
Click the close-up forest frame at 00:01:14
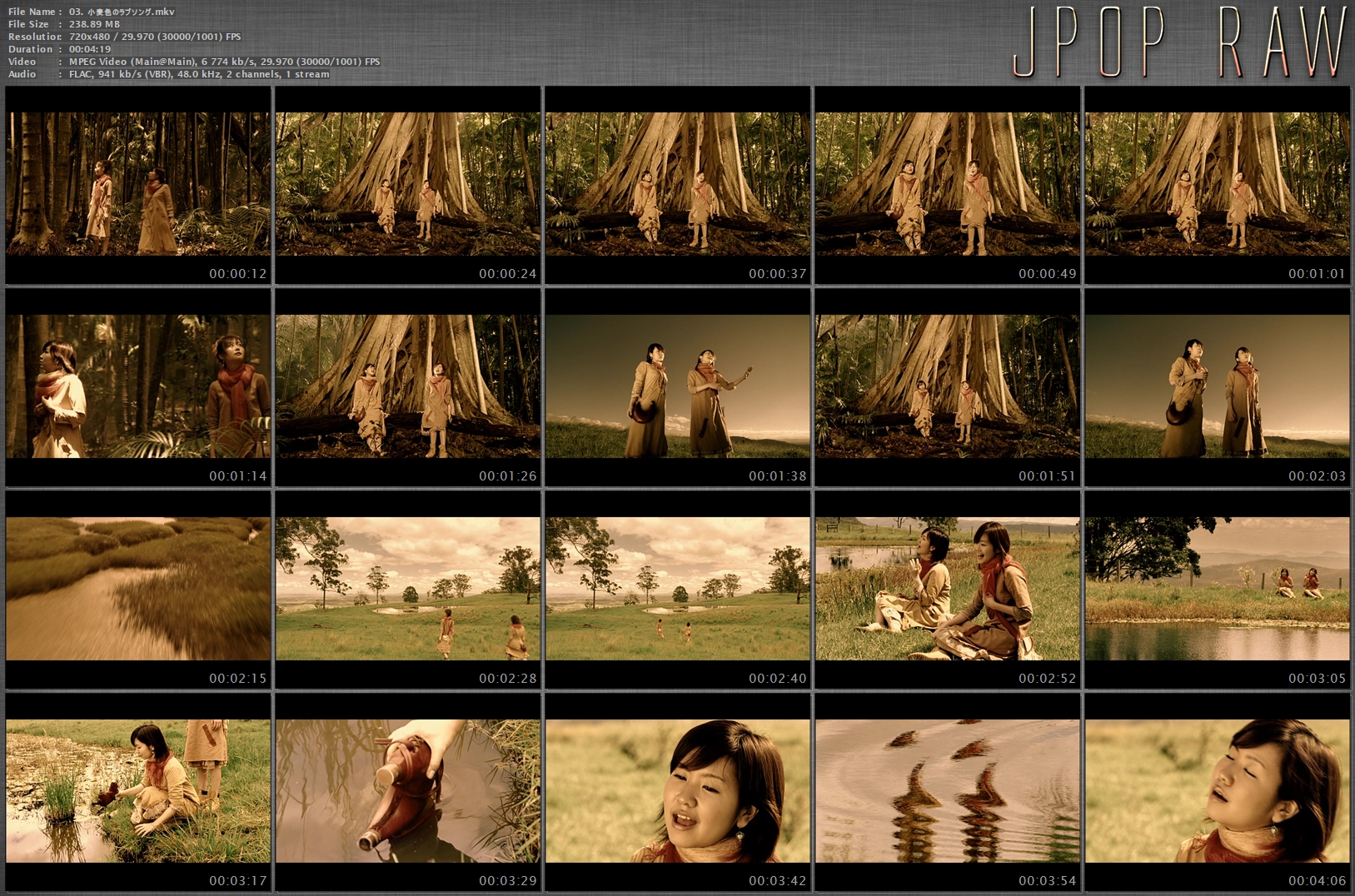click(x=138, y=387)
